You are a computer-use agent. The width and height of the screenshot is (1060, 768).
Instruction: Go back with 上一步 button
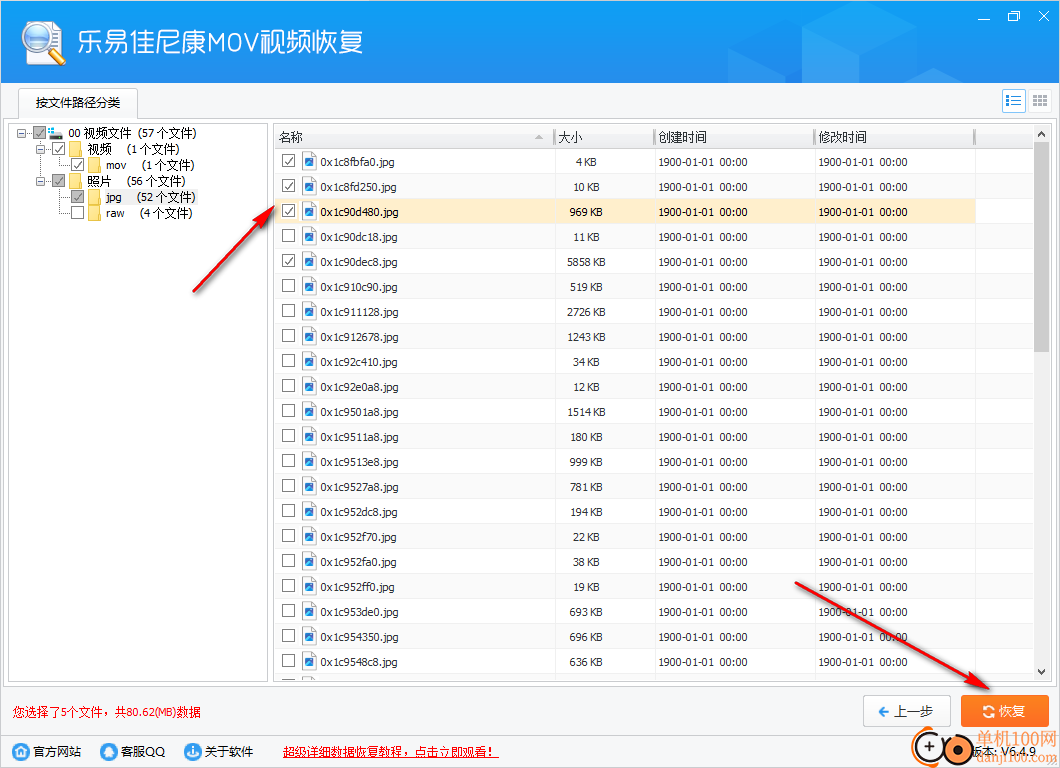pos(907,711)
